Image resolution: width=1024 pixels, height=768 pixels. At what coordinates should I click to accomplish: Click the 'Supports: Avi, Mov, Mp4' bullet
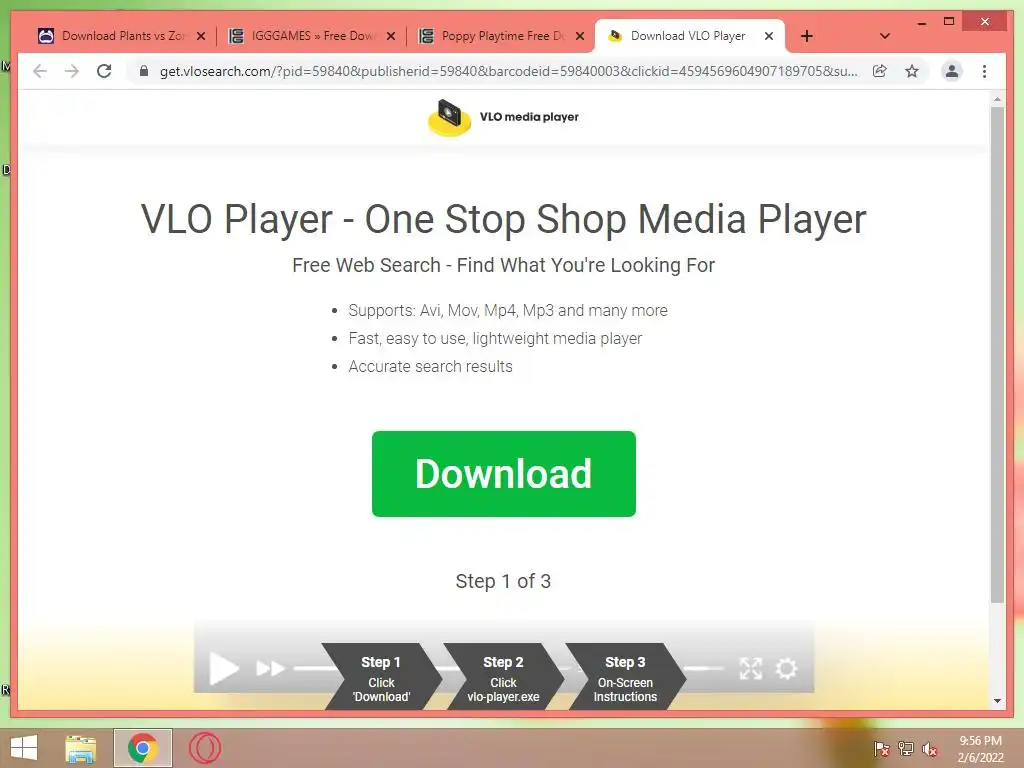tap(507, 310)
